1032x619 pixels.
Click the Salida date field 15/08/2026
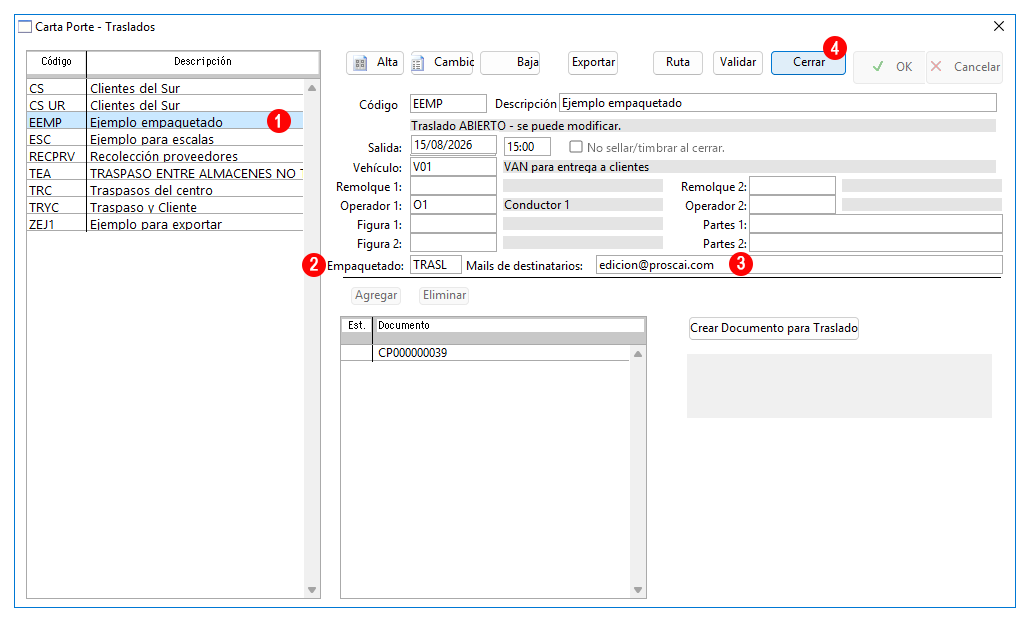click(x=453, y=146)
